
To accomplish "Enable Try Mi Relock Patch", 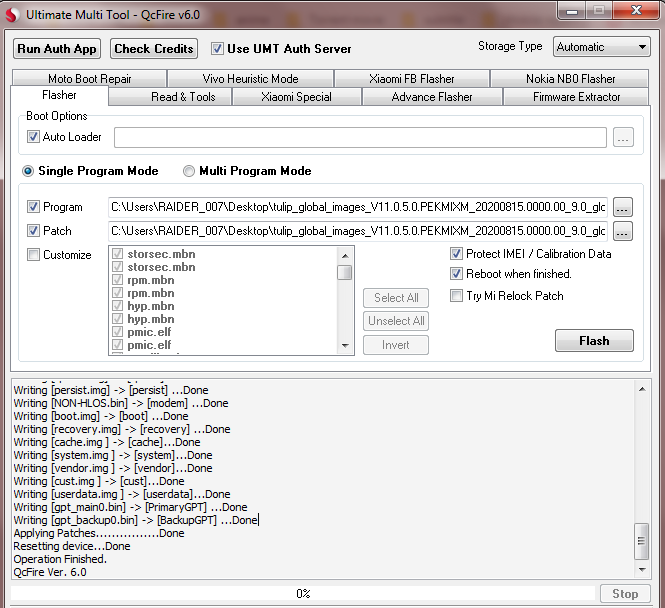I will pos(456,295).
